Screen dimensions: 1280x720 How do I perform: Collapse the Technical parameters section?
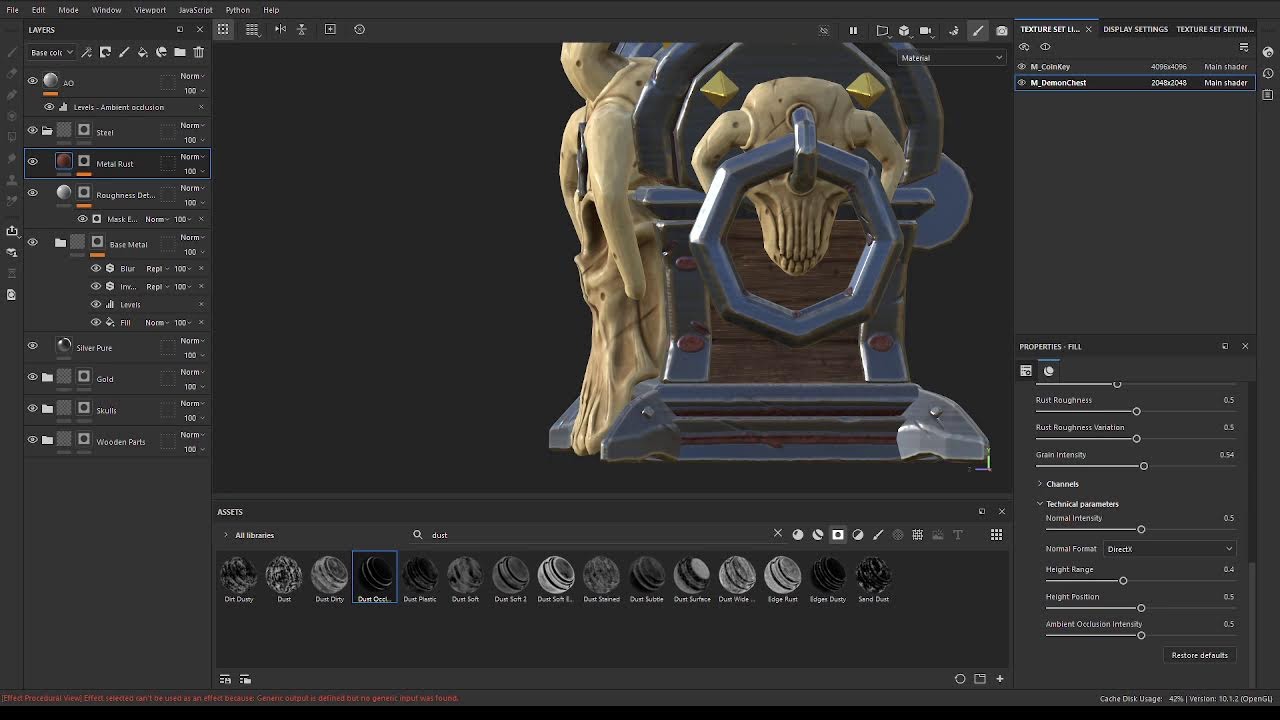[1040, 504]
